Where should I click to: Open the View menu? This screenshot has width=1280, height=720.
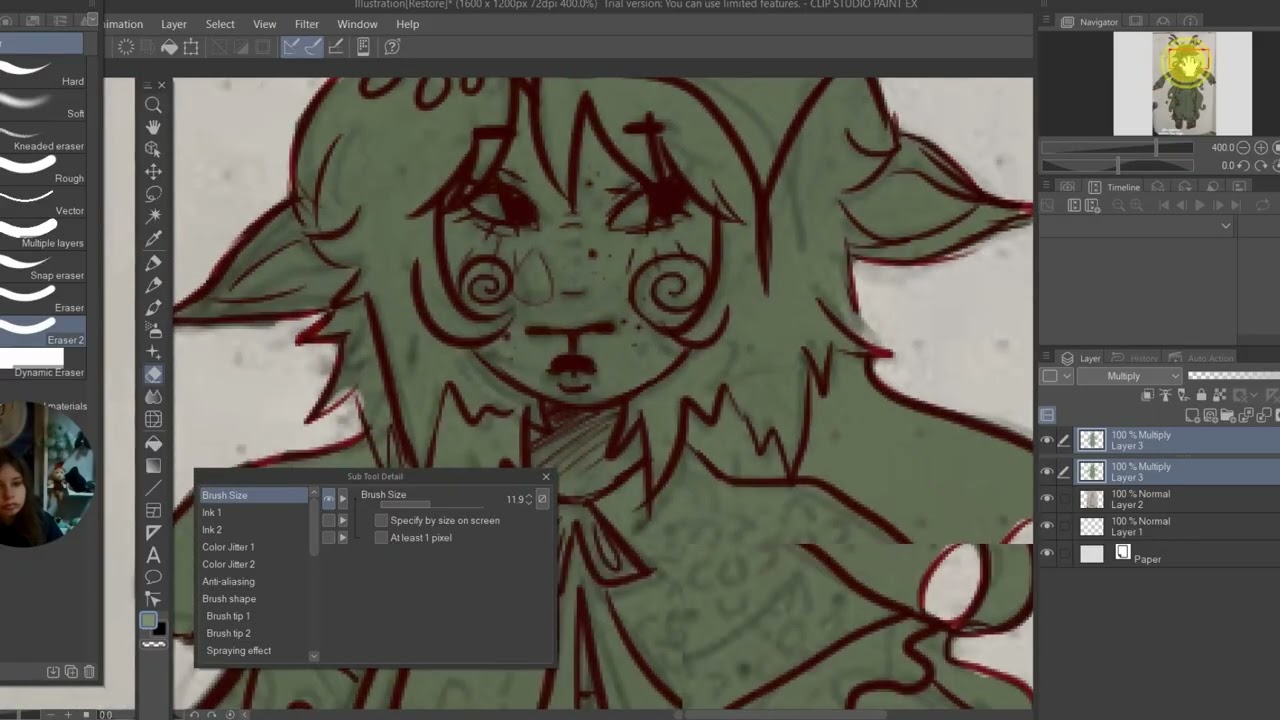pyautogui.click(x=265, y=24)
